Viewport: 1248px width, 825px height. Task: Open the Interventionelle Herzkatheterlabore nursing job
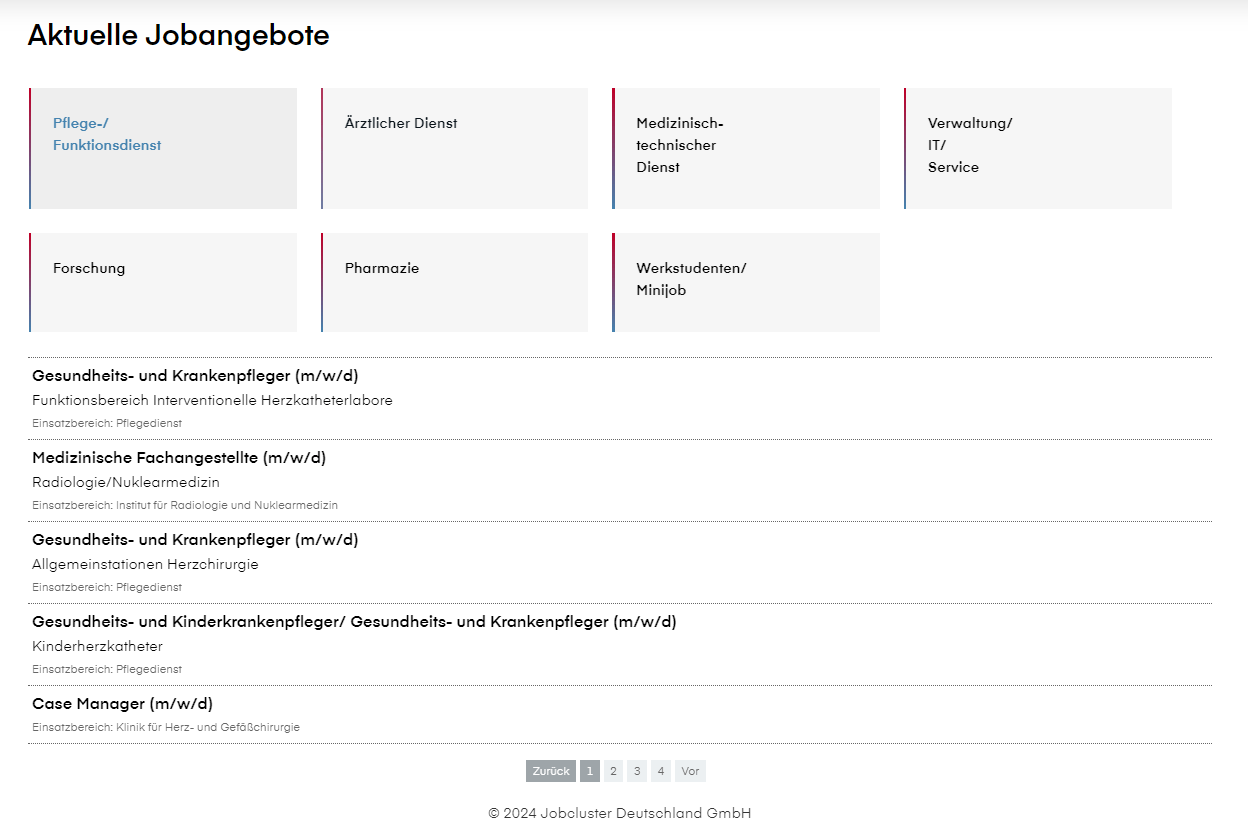(195, 376)
